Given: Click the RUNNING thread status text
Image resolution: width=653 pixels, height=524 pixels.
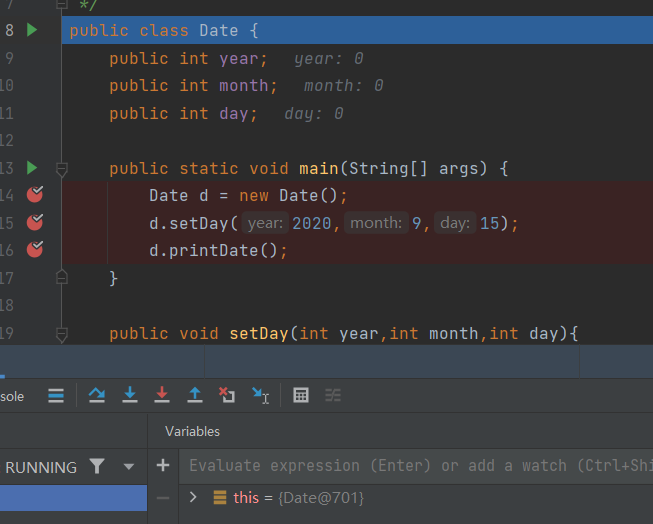Looking at the screenshot, I should (x=41, y=468).
